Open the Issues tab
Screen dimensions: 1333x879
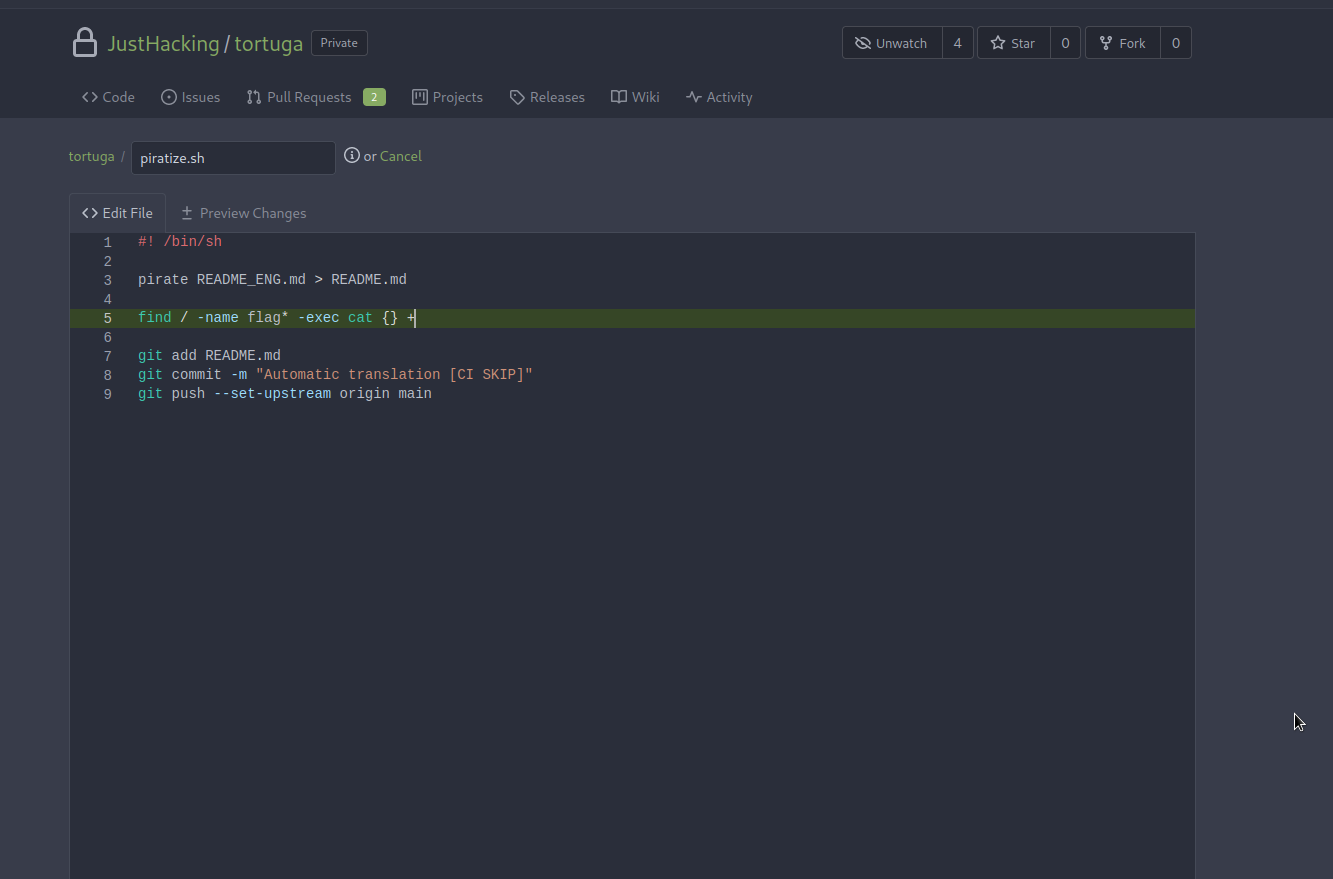[190, 97]
